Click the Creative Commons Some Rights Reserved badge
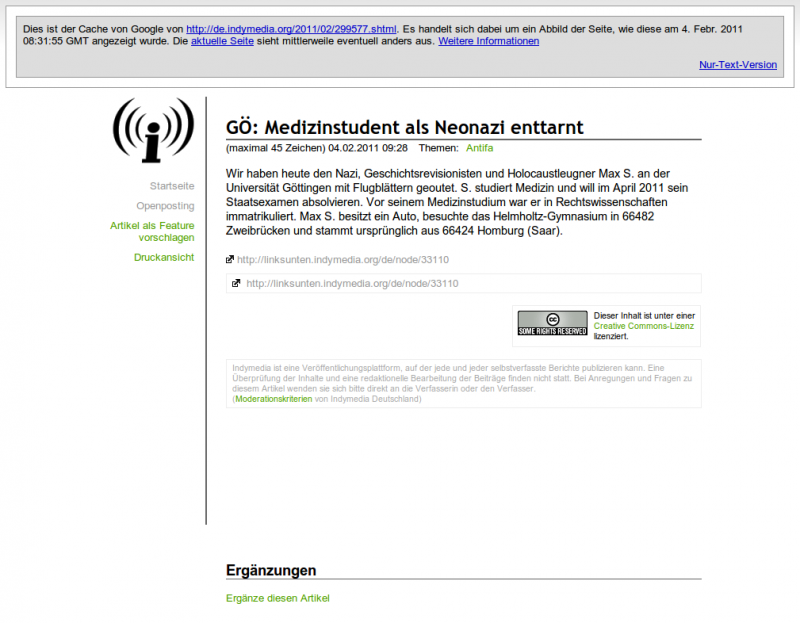Screen dimensions: 800x623 (x=552, y=324)
